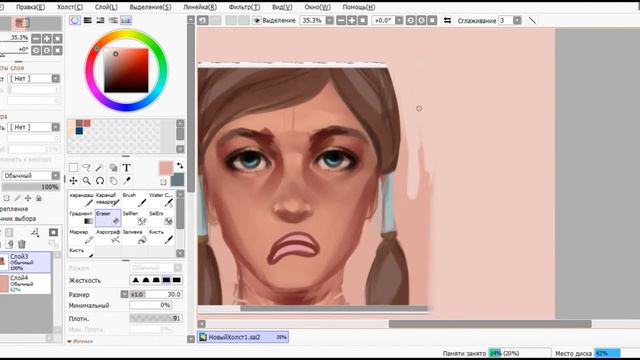Open the brush size multiplier x1.0 dropdown
Viewport: 640px width, 360px height.
(124, 294)
